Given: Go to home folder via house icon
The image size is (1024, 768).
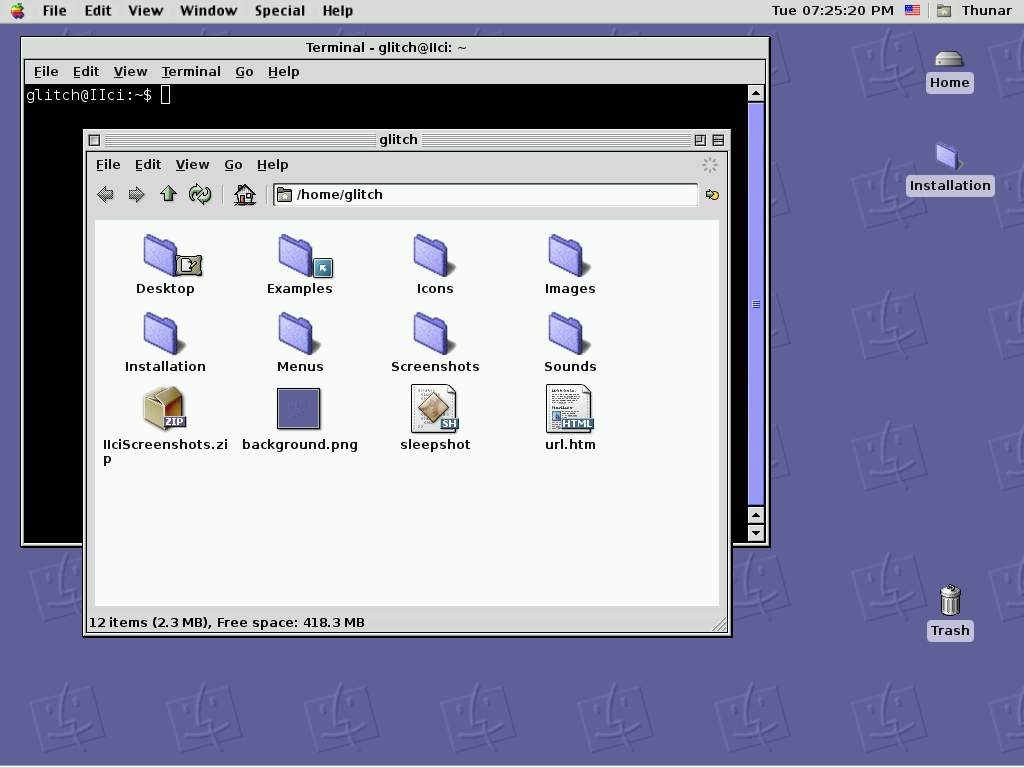Looking at the screenshot, I should [x=245, y=195].
